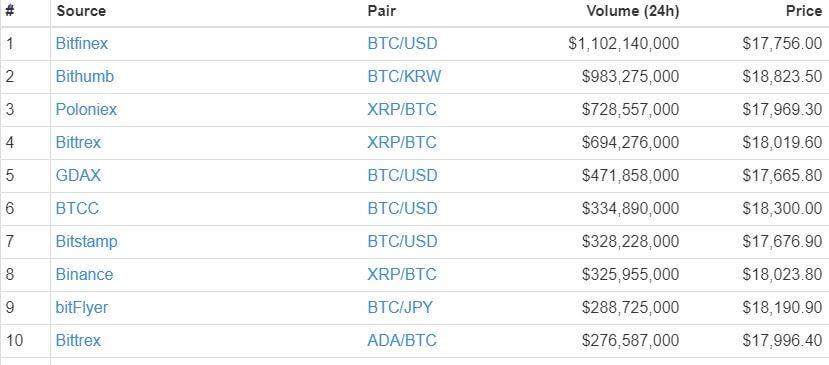Viewport: 829px width, 365px height.
Task: Open the GDAX source link
Action: [78, 175]
